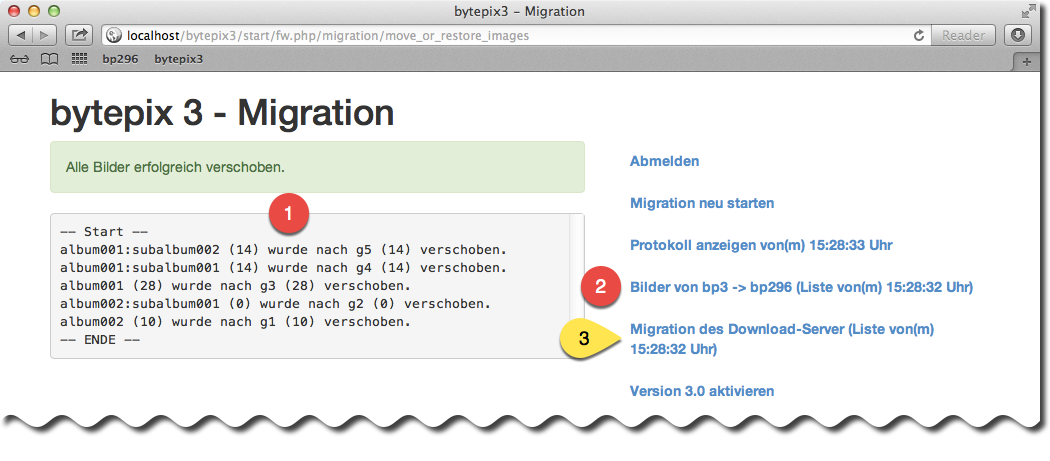Screen dimensions: 1050x461
Task: Open Migration des Download-Server link
Action: (x=781, y=339)
